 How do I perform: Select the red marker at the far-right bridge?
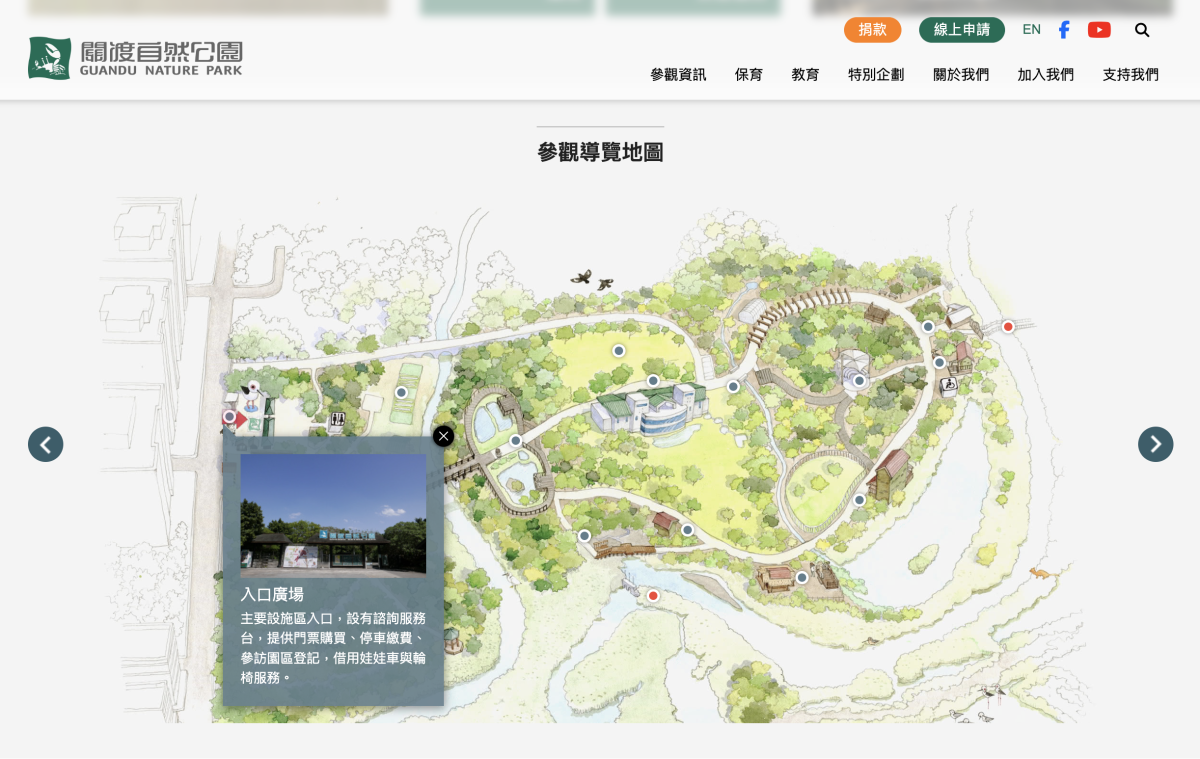pos(1008,327)
